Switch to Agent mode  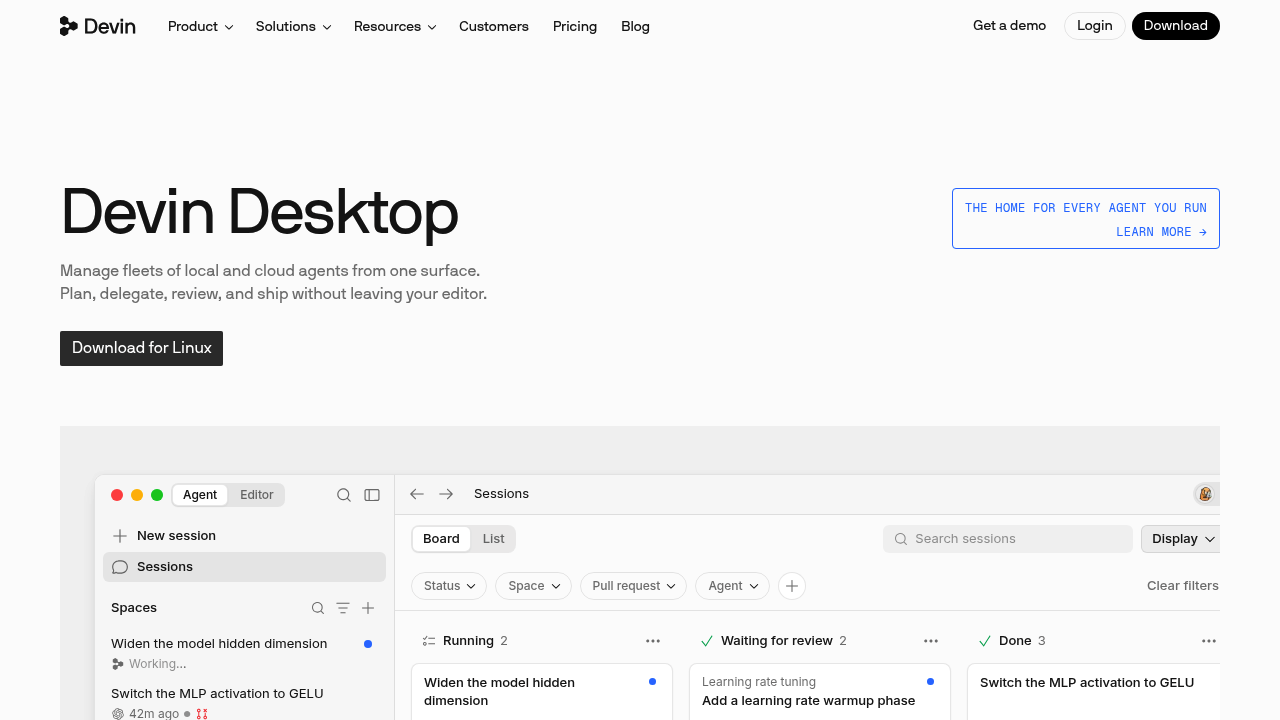(200, 495)
